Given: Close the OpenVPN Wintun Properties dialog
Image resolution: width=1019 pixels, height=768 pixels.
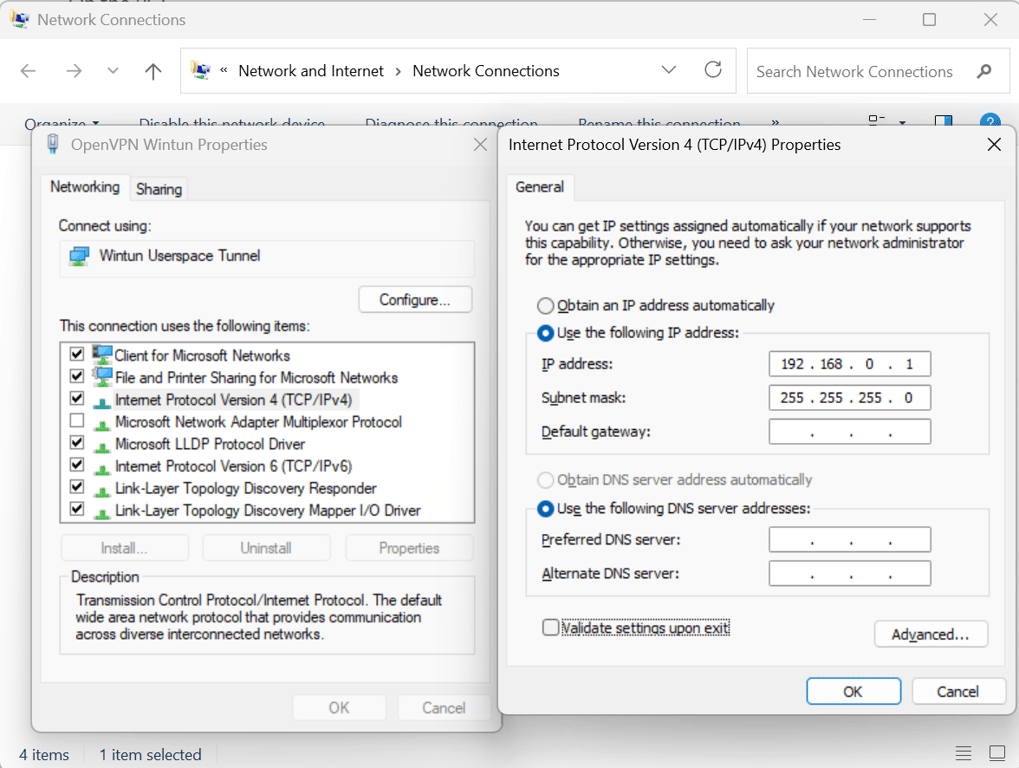Looking at the screenshot, I should point(480,144).
